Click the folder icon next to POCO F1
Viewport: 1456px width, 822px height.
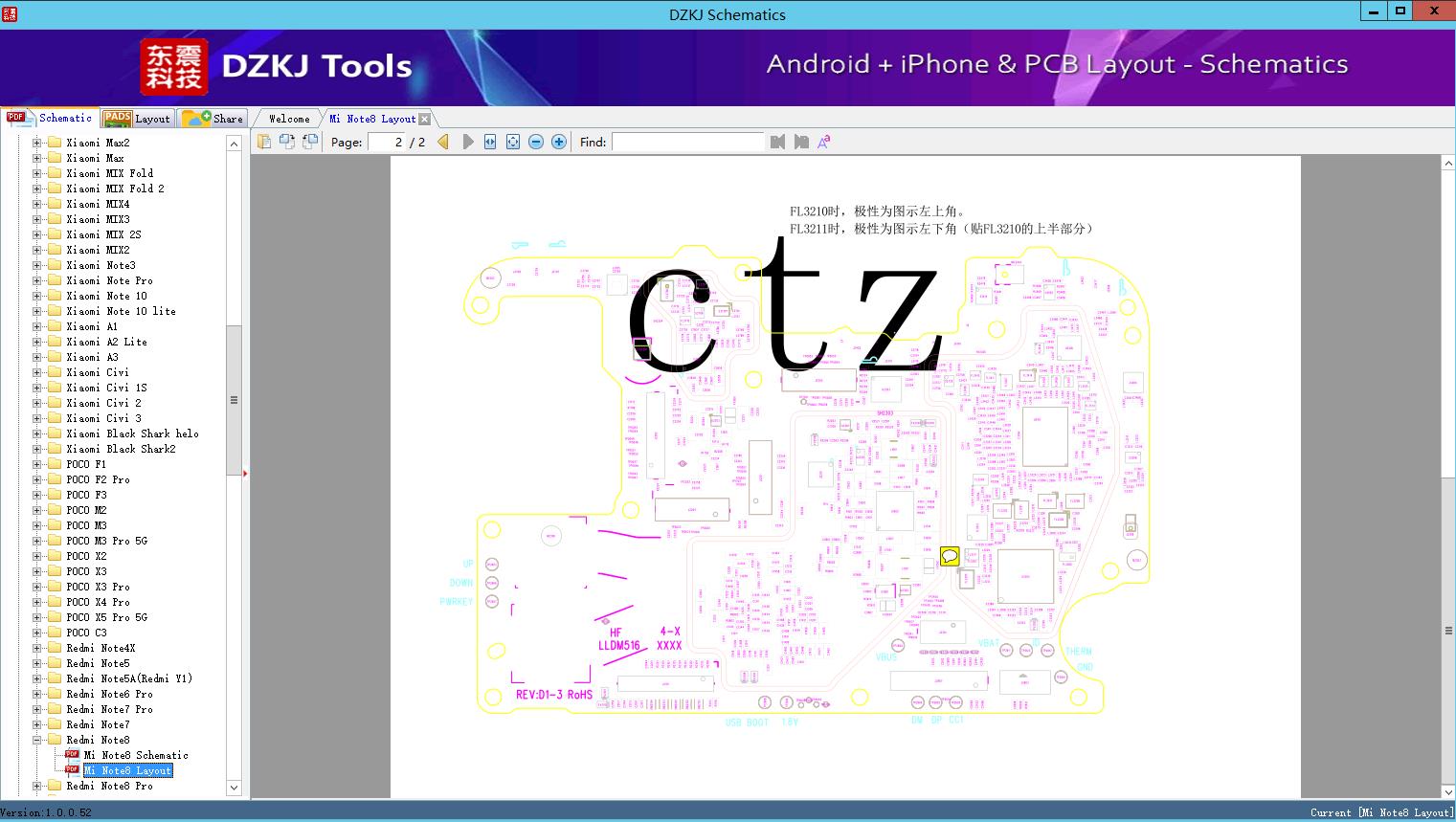(x=55, y=464)
